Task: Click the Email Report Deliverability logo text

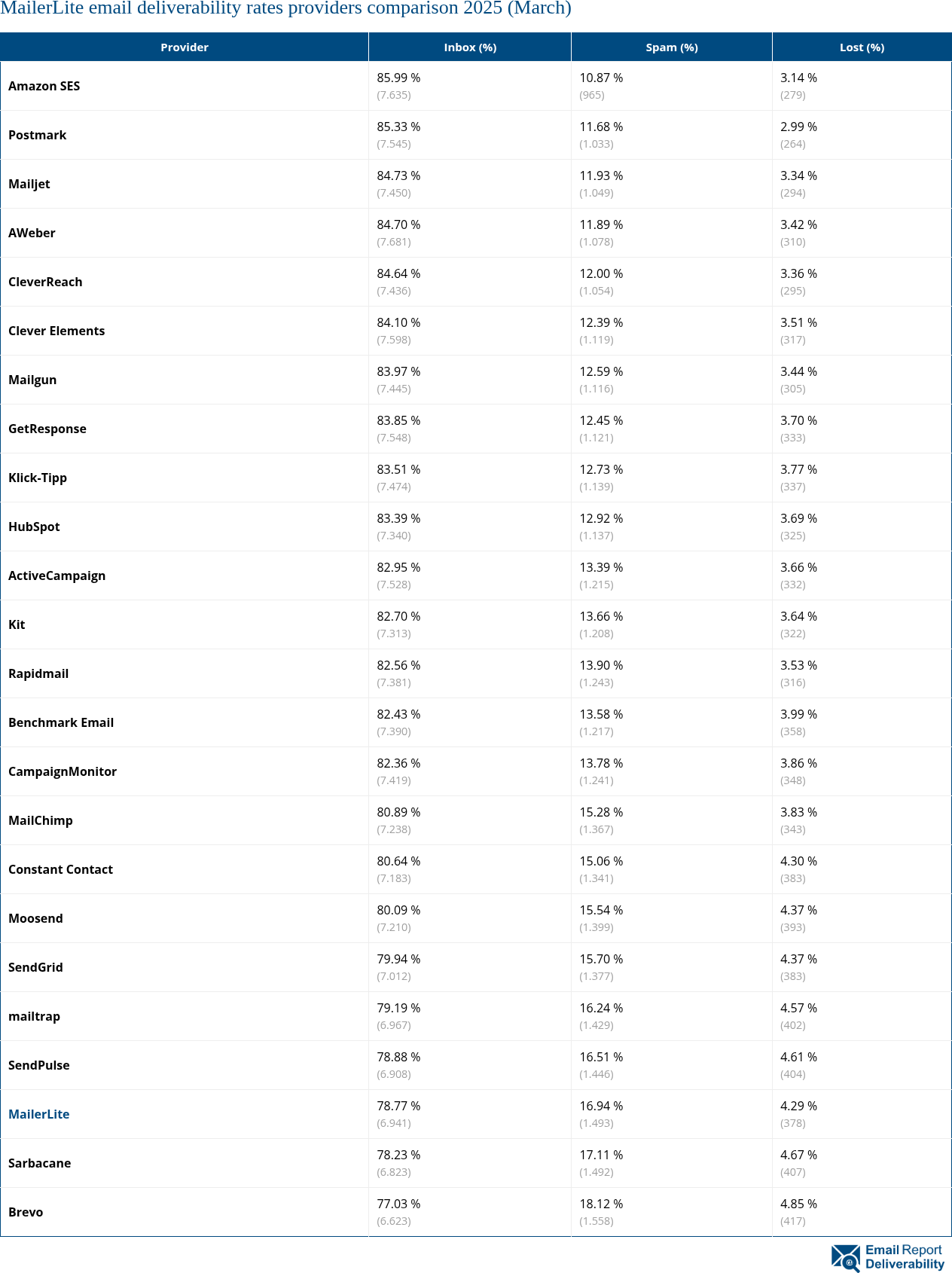Action: pyautogui.click(x=905, y=1257)
